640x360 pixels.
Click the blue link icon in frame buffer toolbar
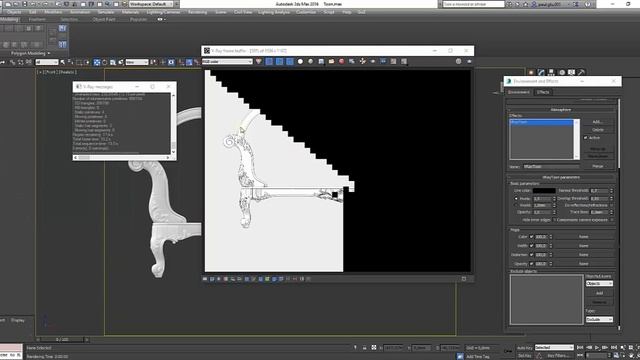point(383,62)
